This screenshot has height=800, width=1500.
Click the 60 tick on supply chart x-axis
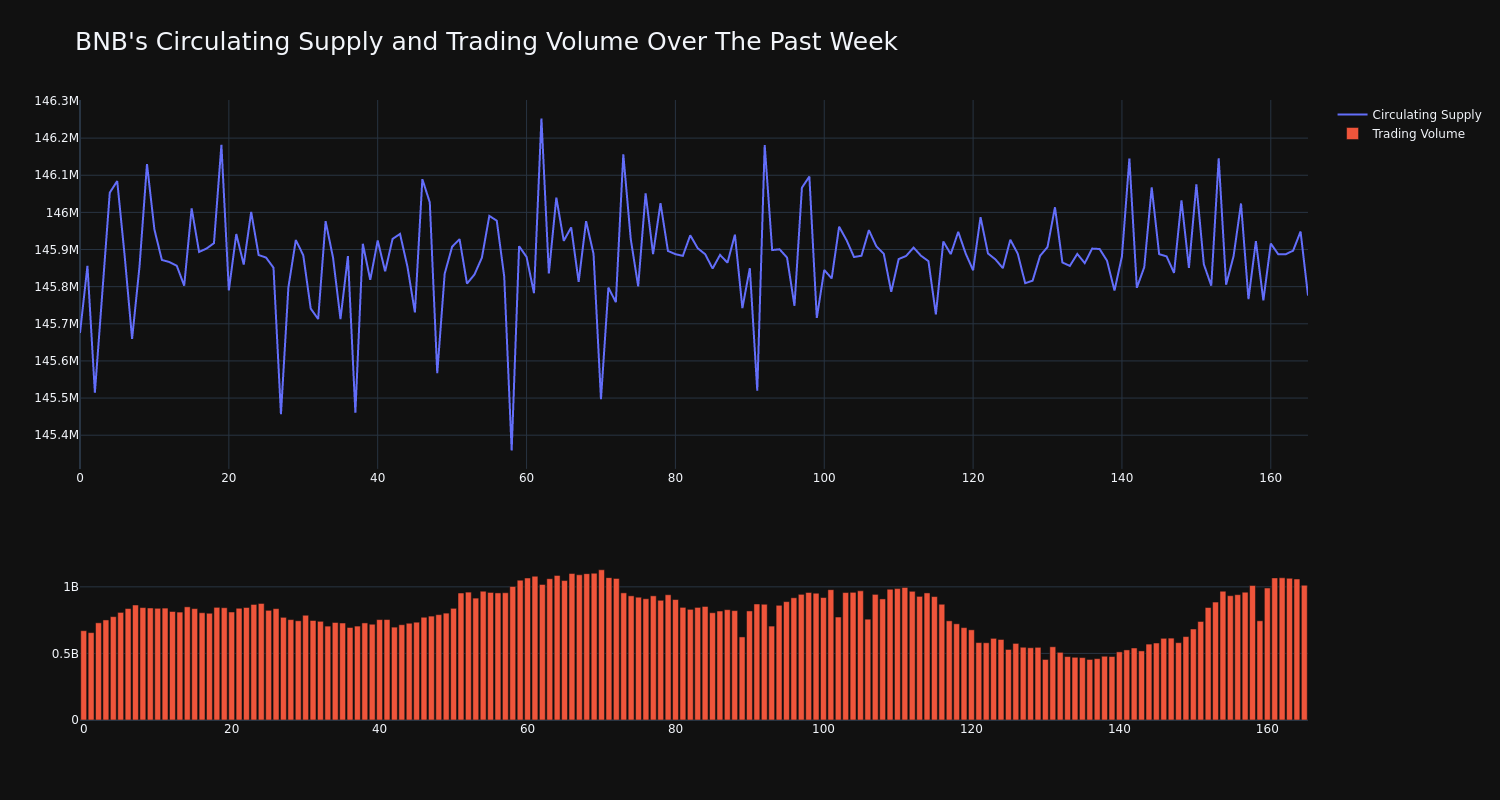point(526,478)
